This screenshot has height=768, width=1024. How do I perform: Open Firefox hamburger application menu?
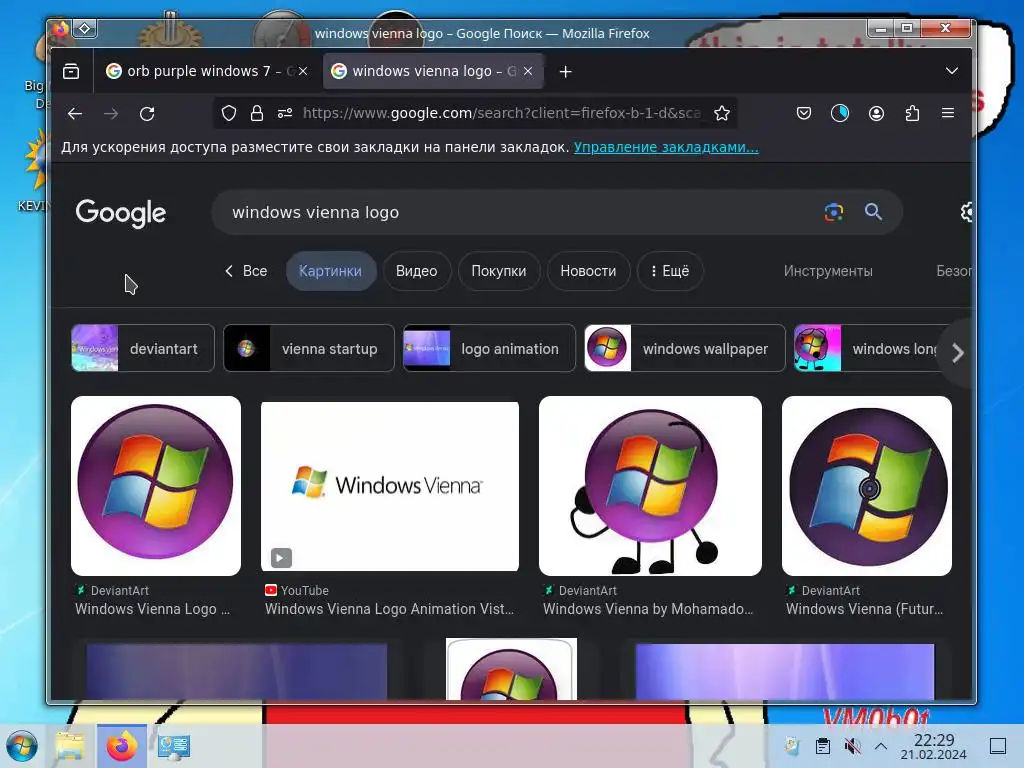coord(948,114)
